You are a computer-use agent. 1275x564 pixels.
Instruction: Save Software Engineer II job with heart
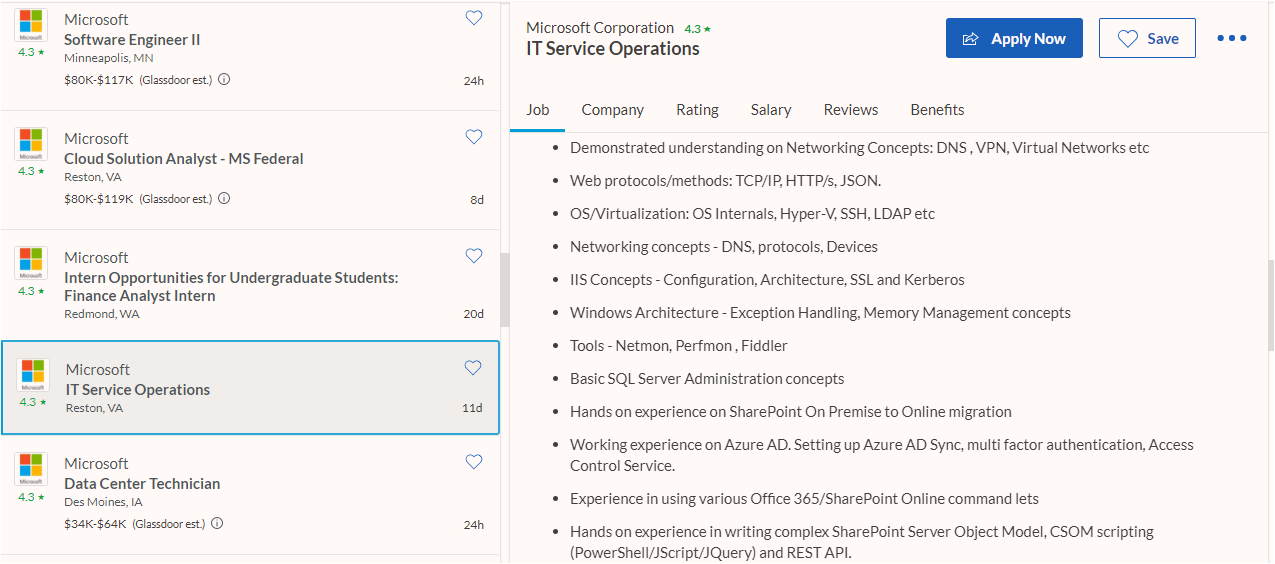pyautogui.click(x=474, y=18)
